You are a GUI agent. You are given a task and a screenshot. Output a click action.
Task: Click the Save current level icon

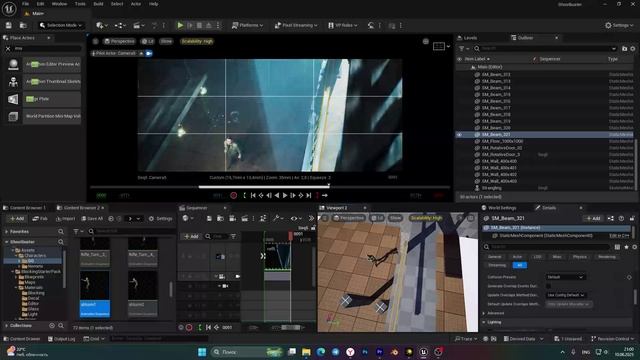coord(9,25)
